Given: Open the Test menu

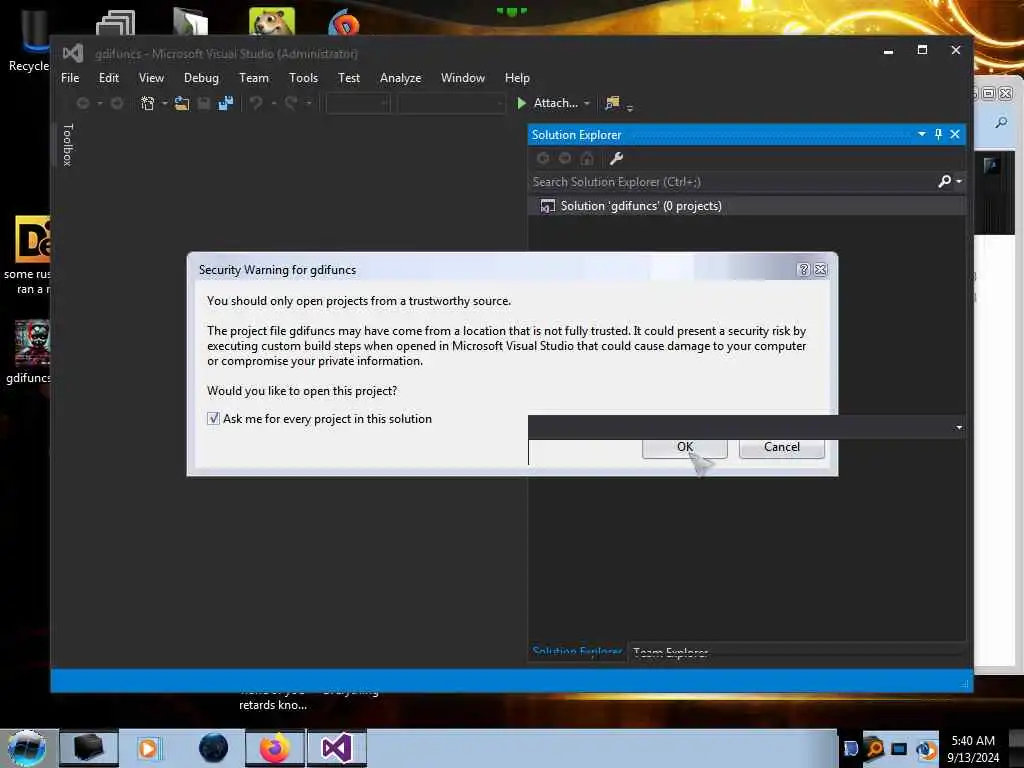Looking at the screenshot, I should point(349,78).
